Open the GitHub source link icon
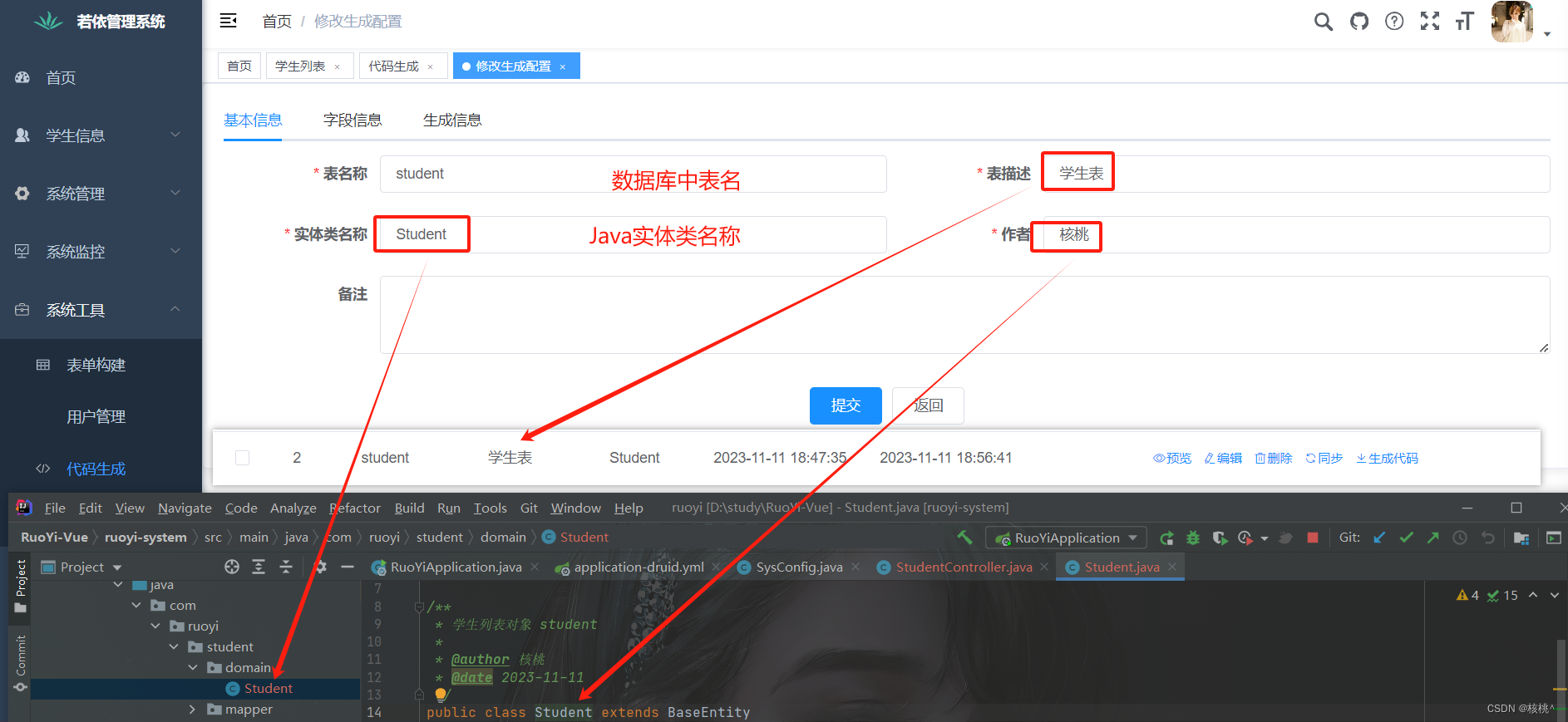This screenshot has width=1568, height=722. tap(1359, 22)
